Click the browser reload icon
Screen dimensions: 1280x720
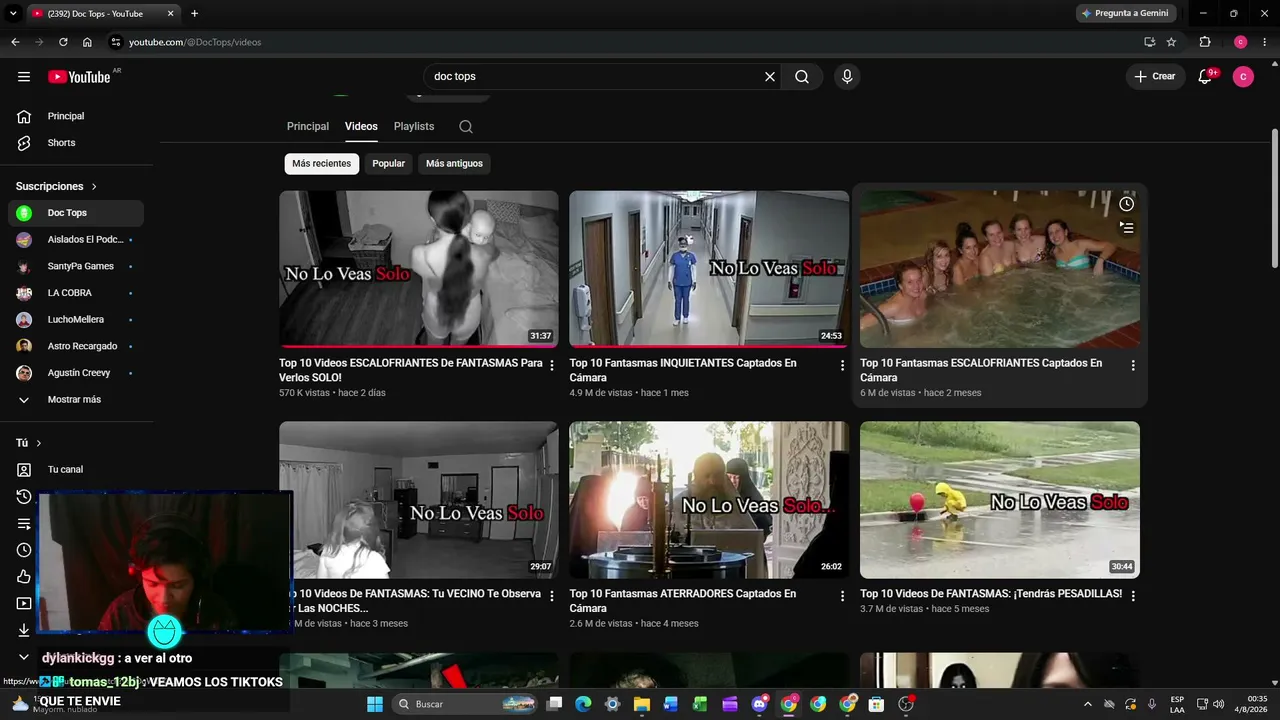coord(63,42)
